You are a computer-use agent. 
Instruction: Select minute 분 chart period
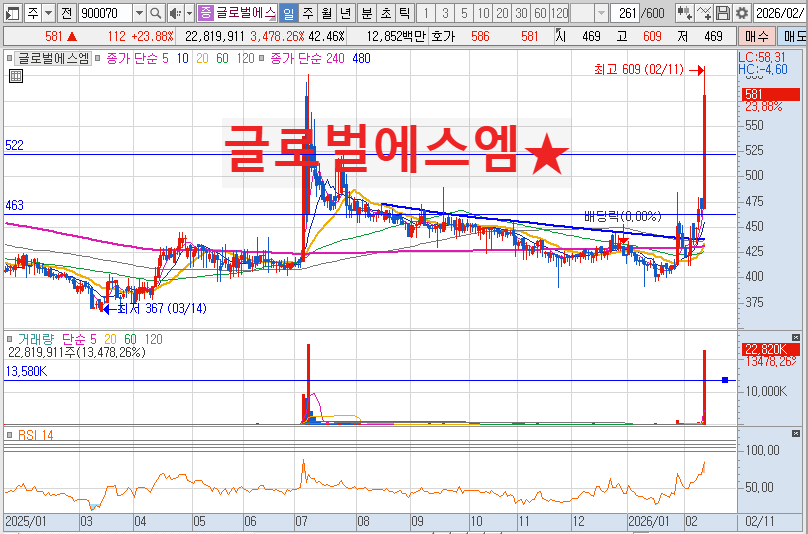pyautogui.click(x=366, y=13)
